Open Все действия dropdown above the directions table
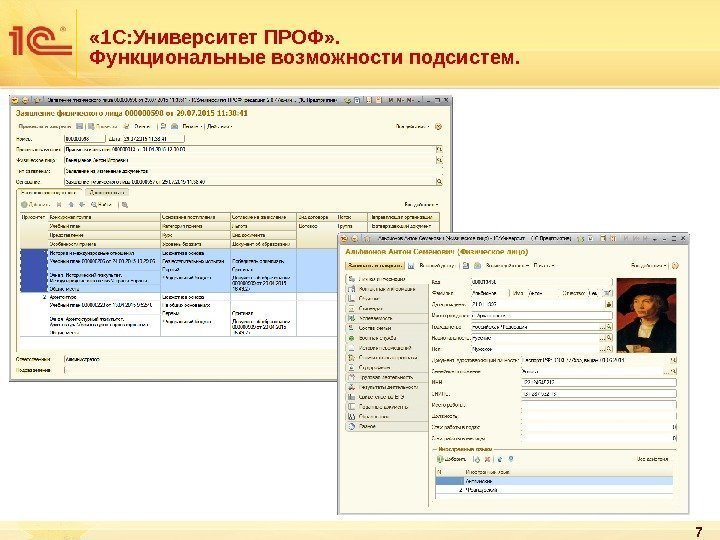Image resolution: width=720 pixels, height=540 pixels. [422, 204]
